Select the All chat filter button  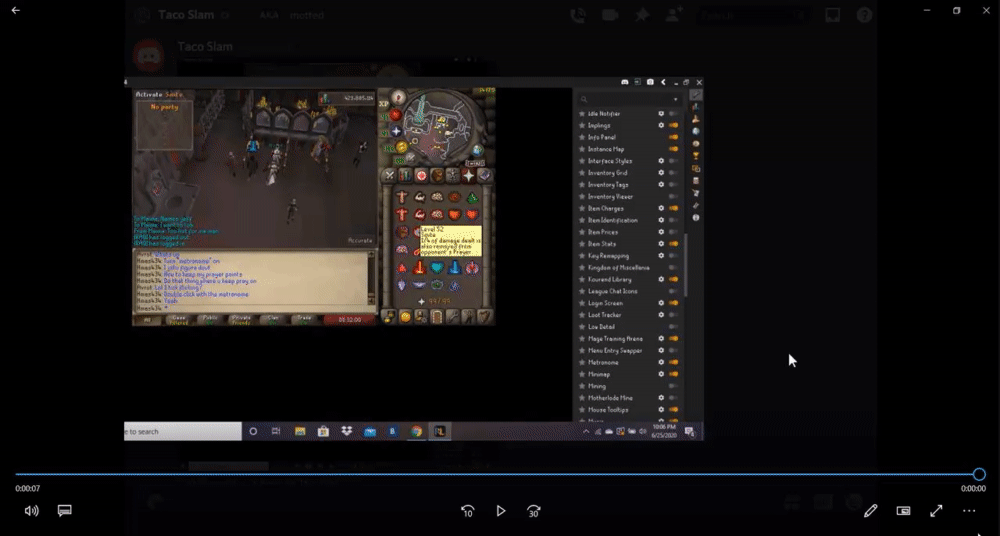point(147,320)
